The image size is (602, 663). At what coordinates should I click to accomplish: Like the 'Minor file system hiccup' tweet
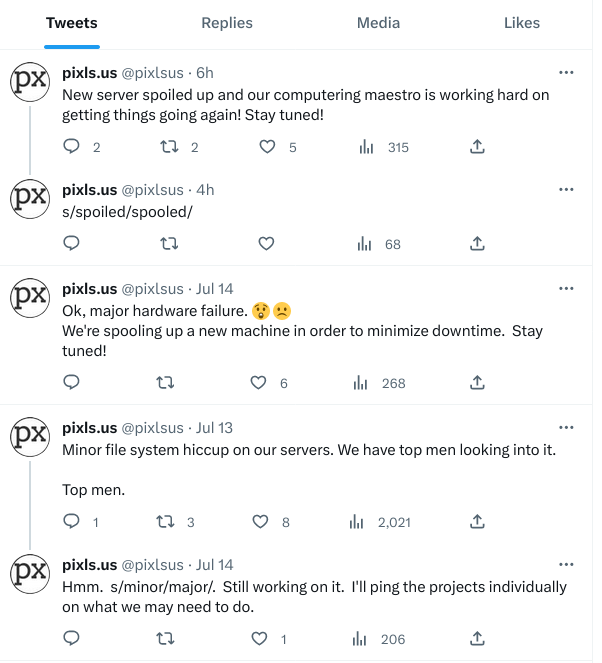point(261,521)
